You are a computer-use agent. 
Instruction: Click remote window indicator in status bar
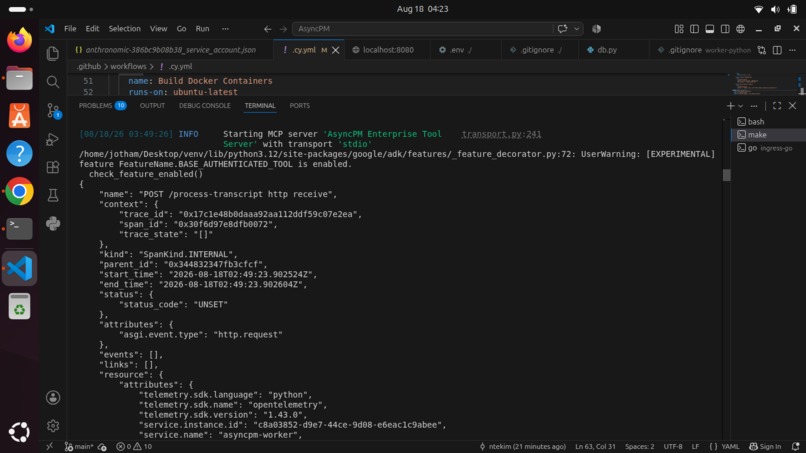tap(49, 446)
